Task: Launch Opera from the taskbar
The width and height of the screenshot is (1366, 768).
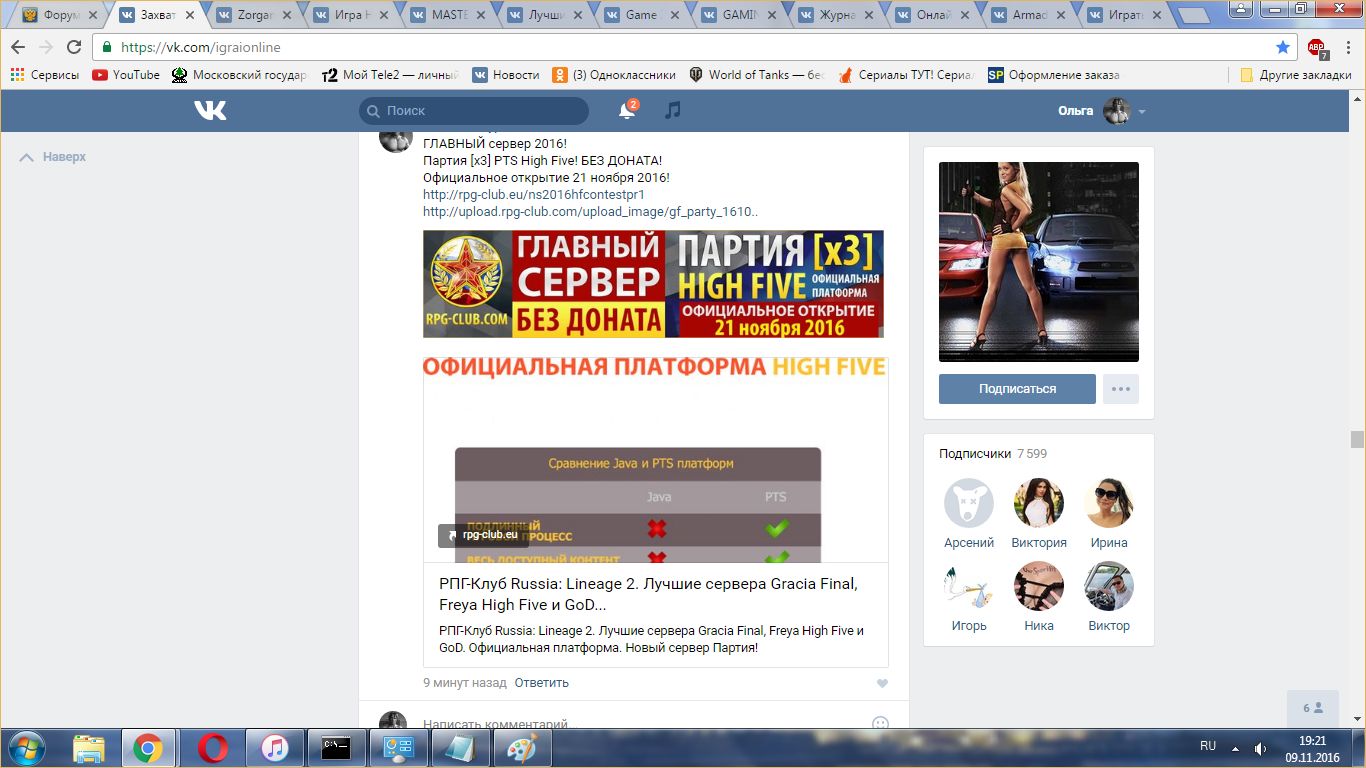Action: tap(212, 748)
